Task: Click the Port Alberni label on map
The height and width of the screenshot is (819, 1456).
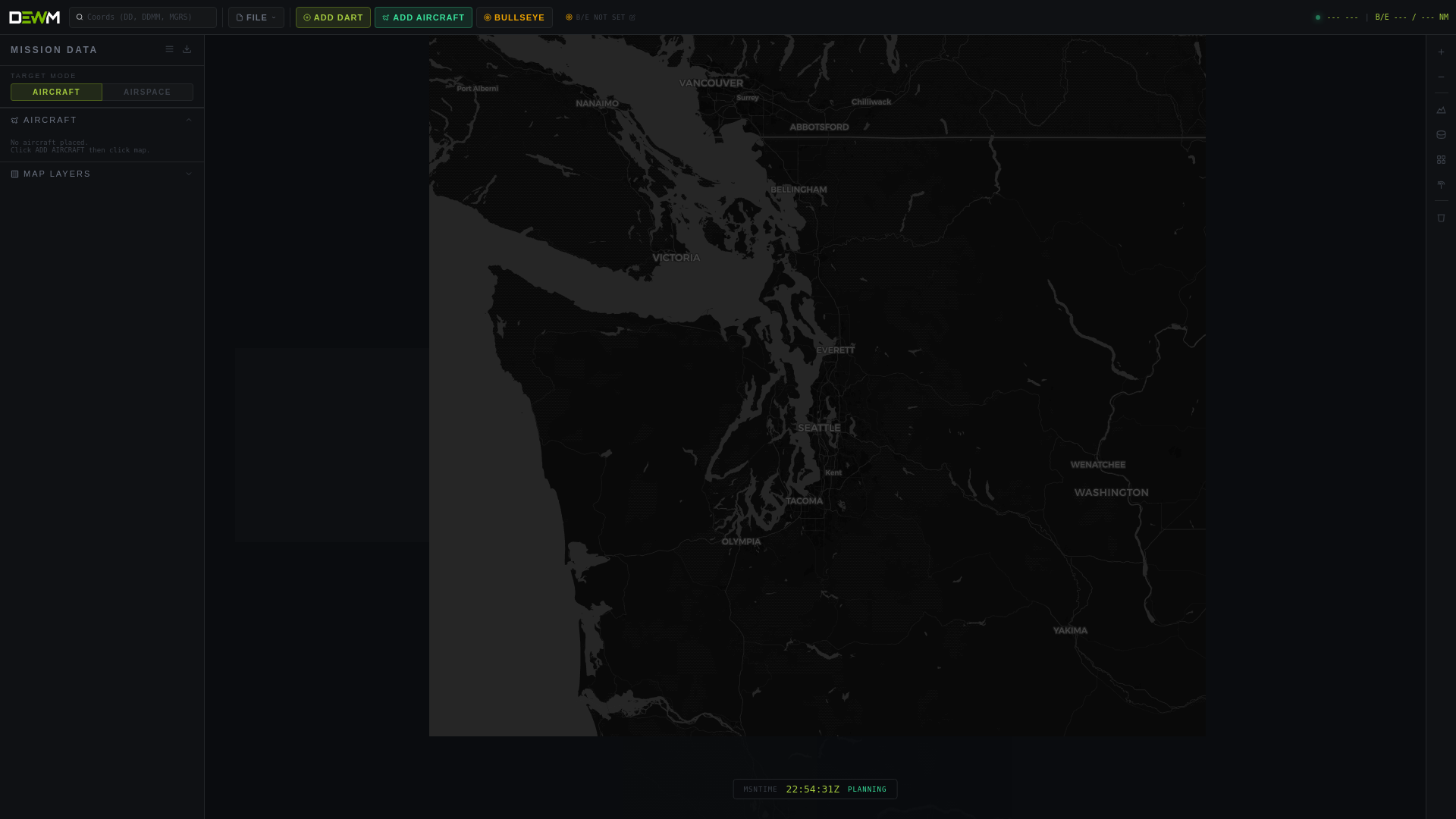Action: [x=478, y=89]
